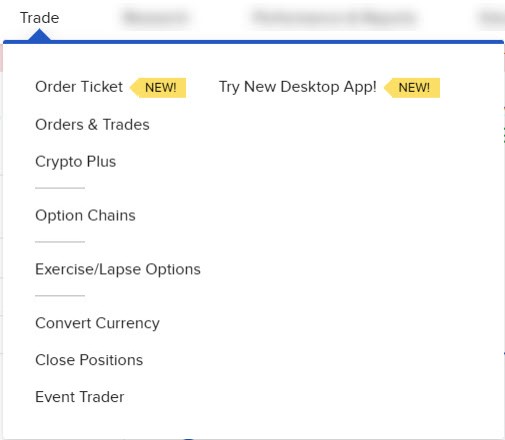Image resolution: width=505 pixels, height=440 pixels.
Task: Select Close Positions entry
Action: tap(89, 360)
